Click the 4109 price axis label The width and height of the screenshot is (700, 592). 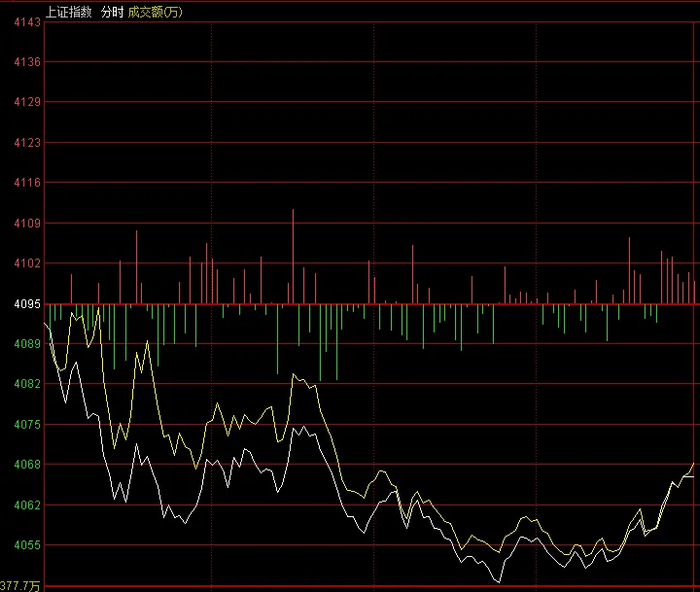27,223
